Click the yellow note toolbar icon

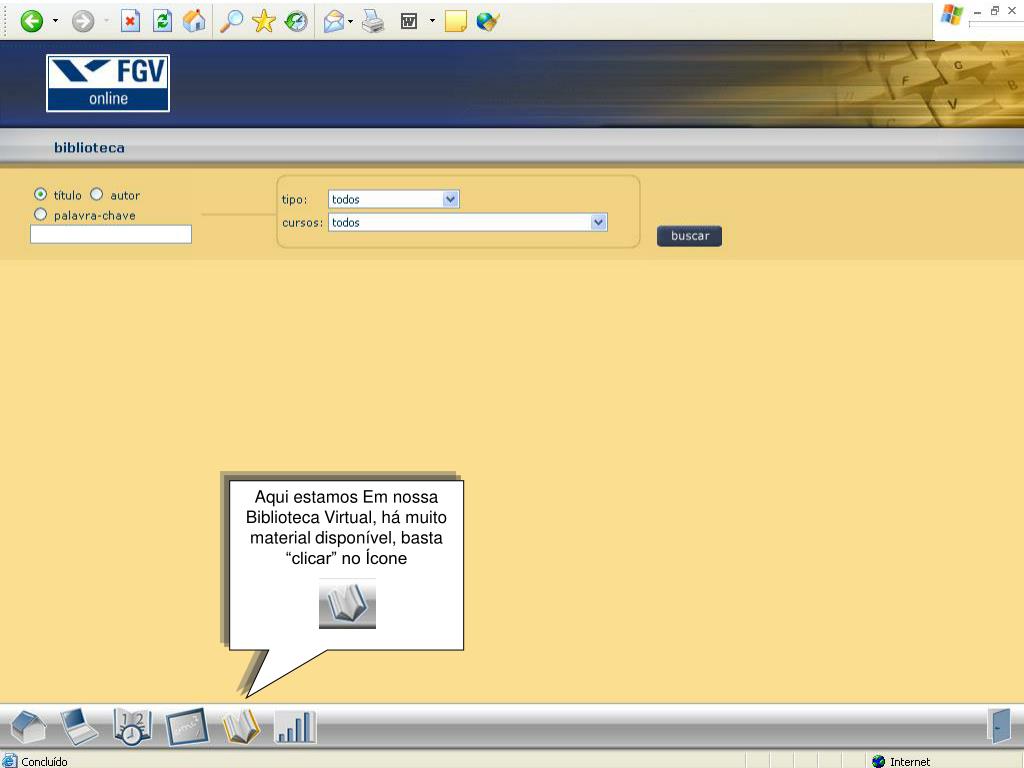[455, 21]
